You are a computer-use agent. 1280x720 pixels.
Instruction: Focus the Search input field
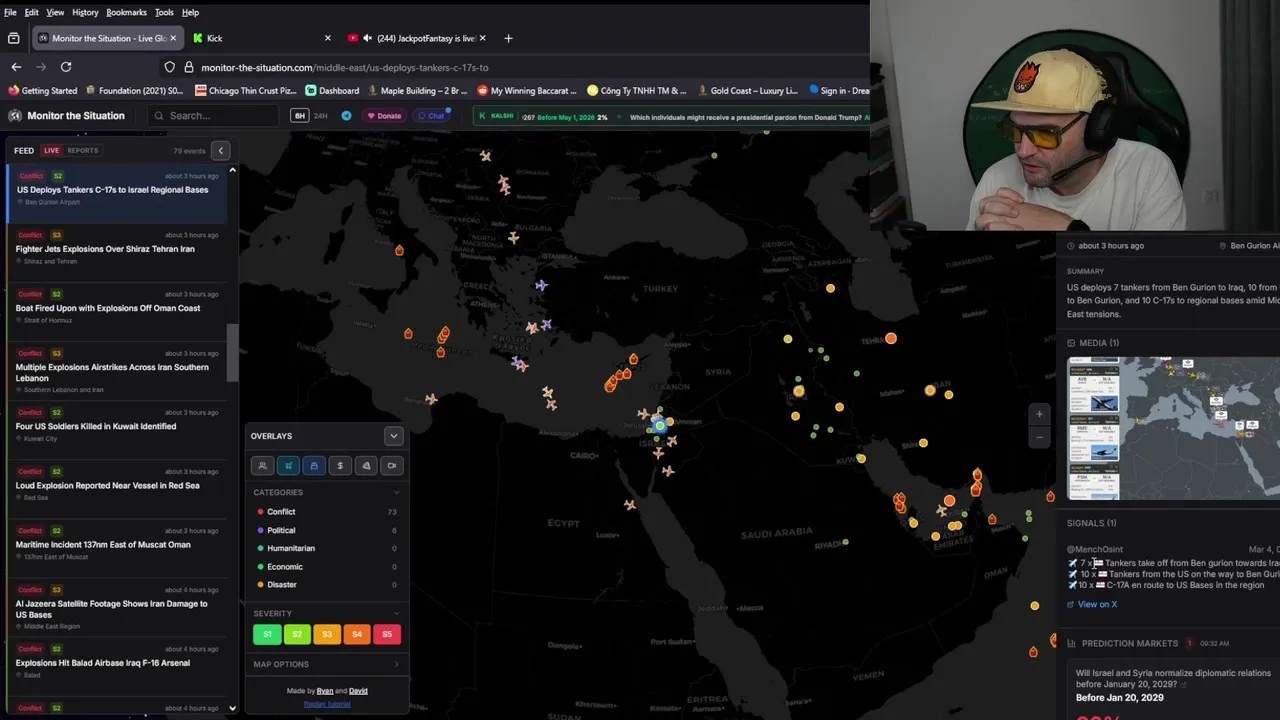(215, 116)
